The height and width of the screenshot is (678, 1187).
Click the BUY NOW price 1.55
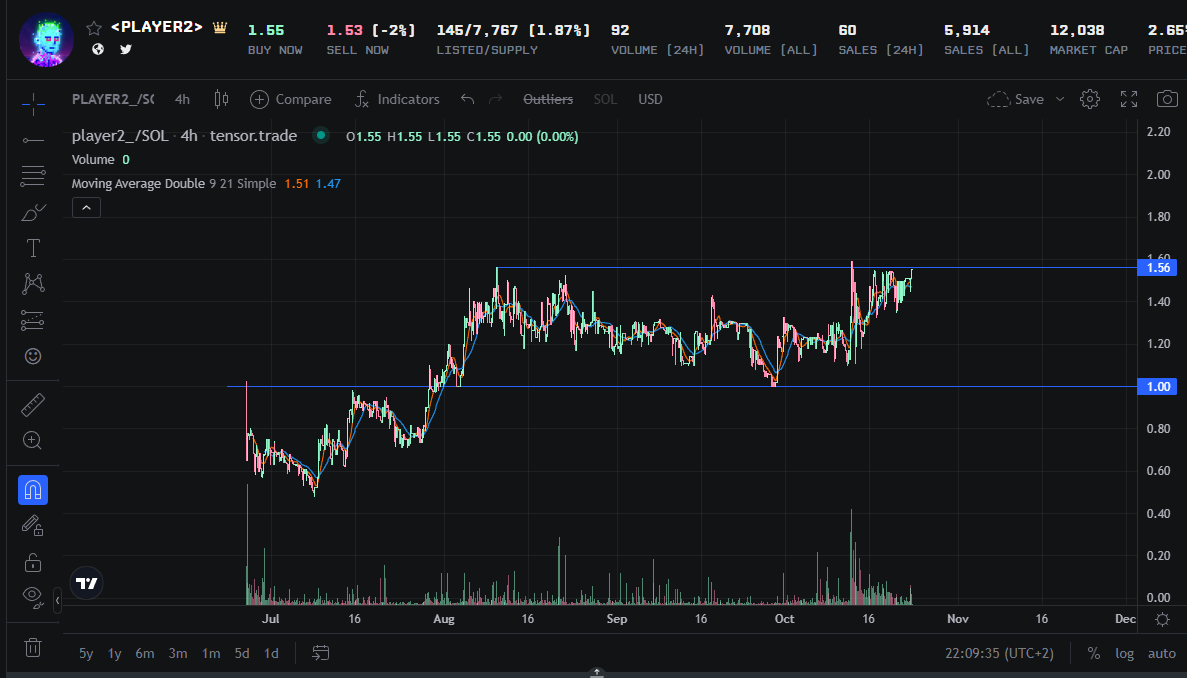[x=266, y=30]
